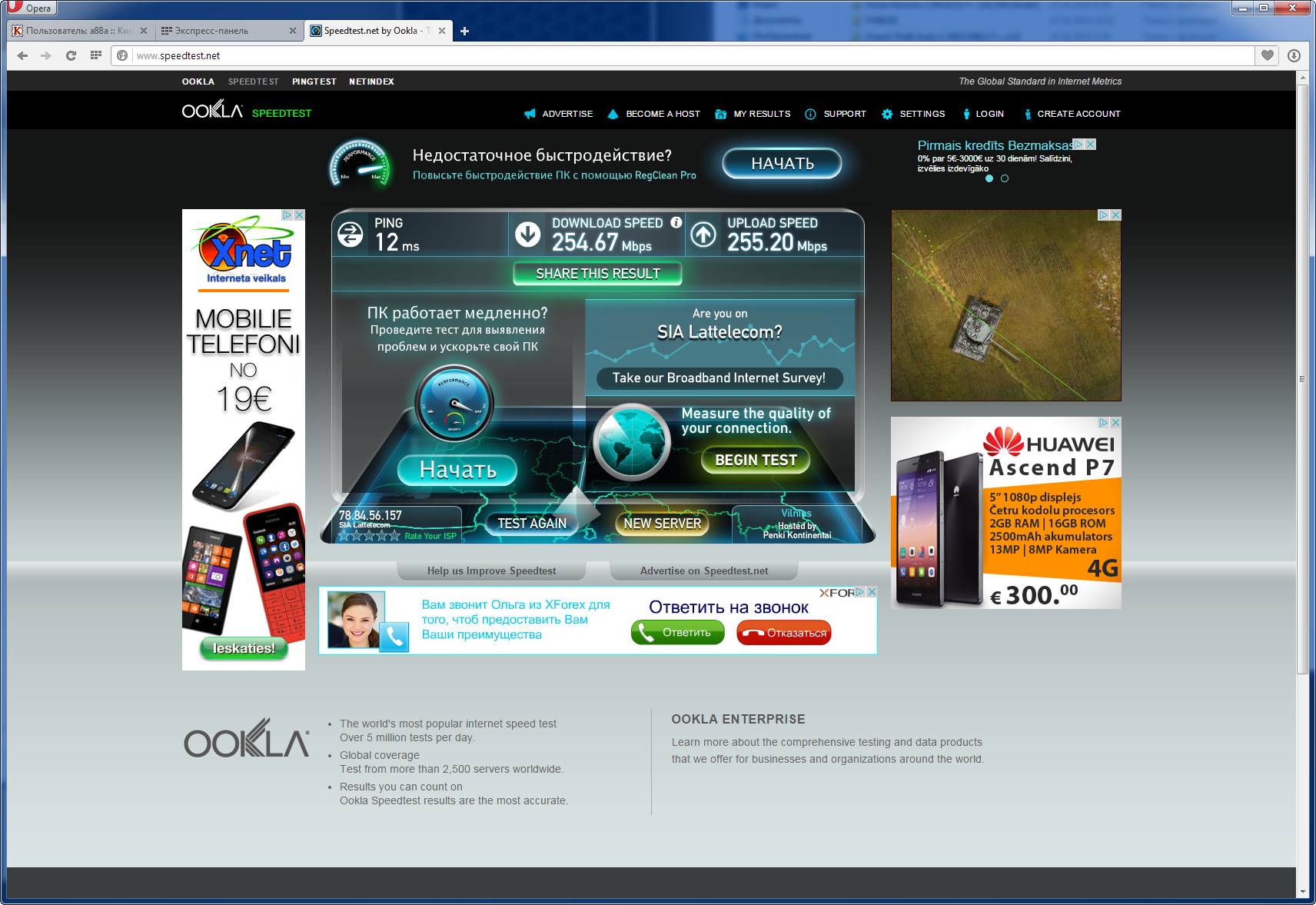Close the Xnet ad with its X icon
Viewport: 1316px width, 905px height.
[x=299, y=215]
